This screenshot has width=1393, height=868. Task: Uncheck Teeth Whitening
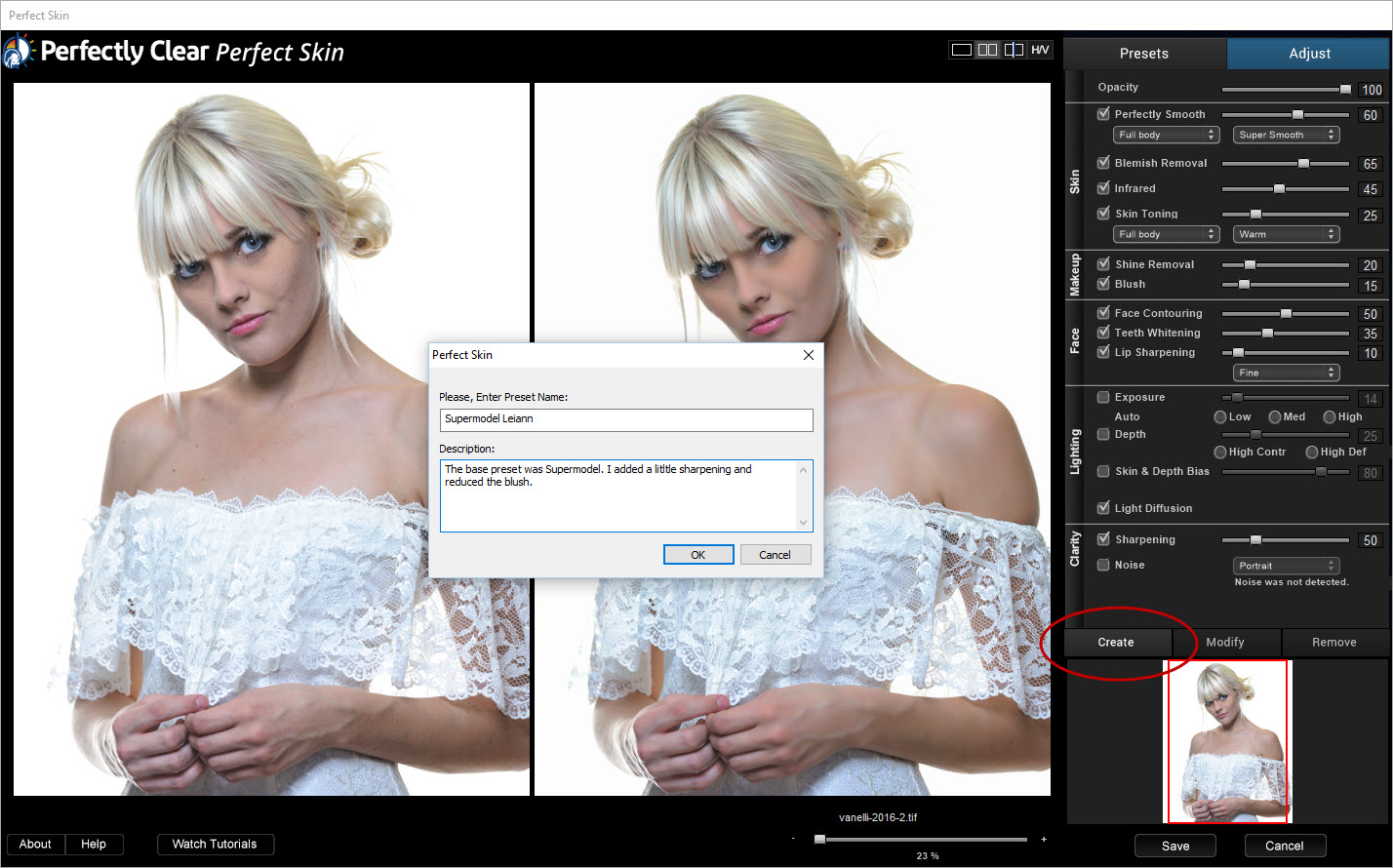[1103, 333]
